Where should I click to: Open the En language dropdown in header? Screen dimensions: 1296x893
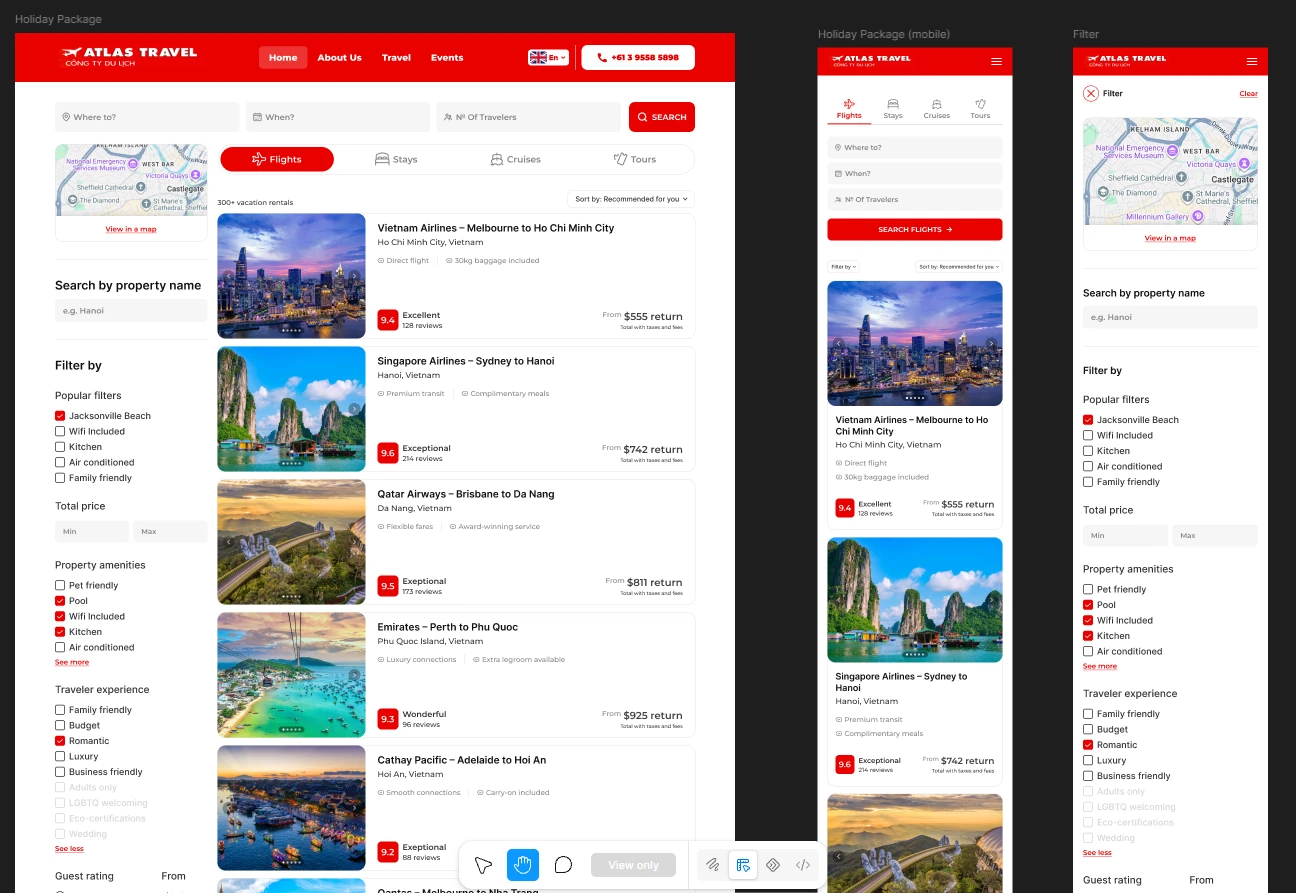click(549, 58)
